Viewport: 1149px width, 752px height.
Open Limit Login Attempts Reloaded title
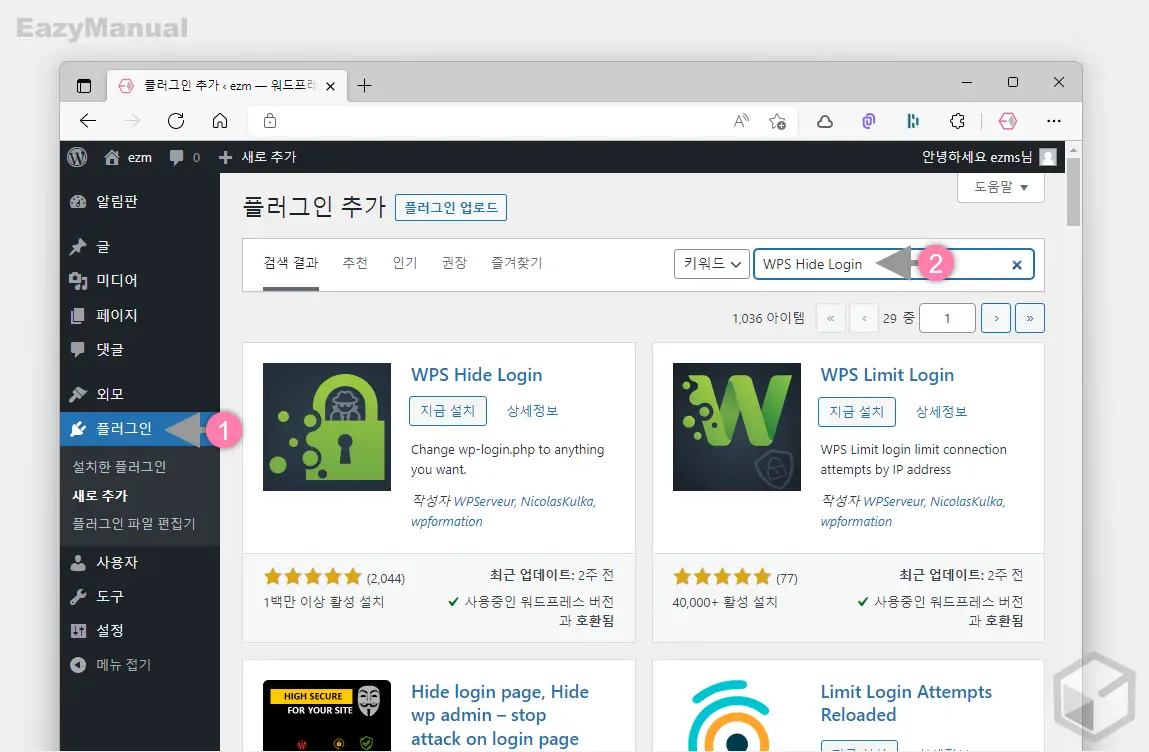[x=906, y=703]
